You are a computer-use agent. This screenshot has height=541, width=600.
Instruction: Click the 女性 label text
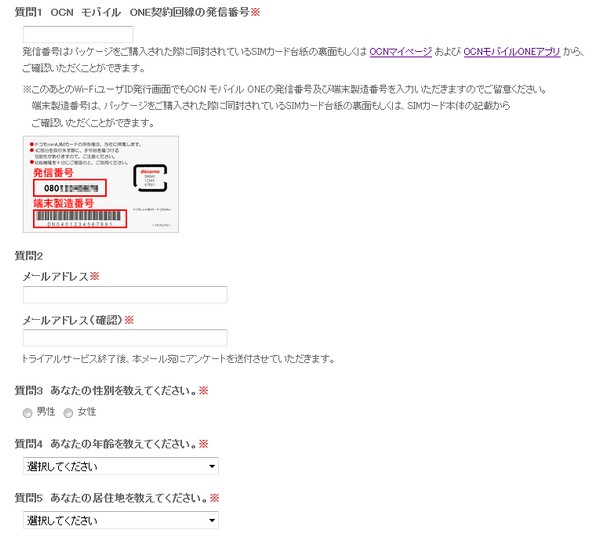pos(87,412)
